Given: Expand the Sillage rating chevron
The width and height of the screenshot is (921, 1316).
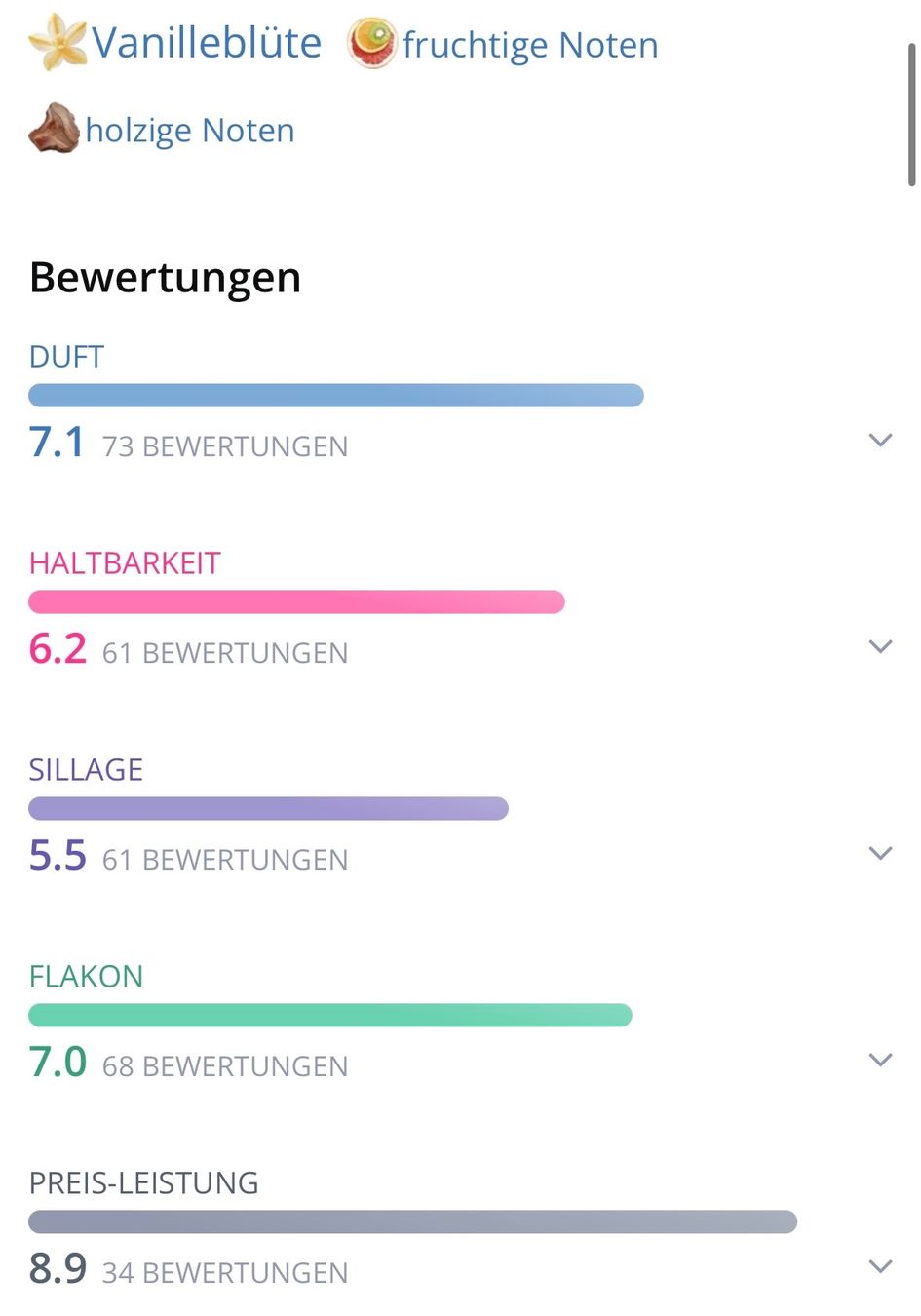Looking at the screenshot, I should tap(880, 853).
